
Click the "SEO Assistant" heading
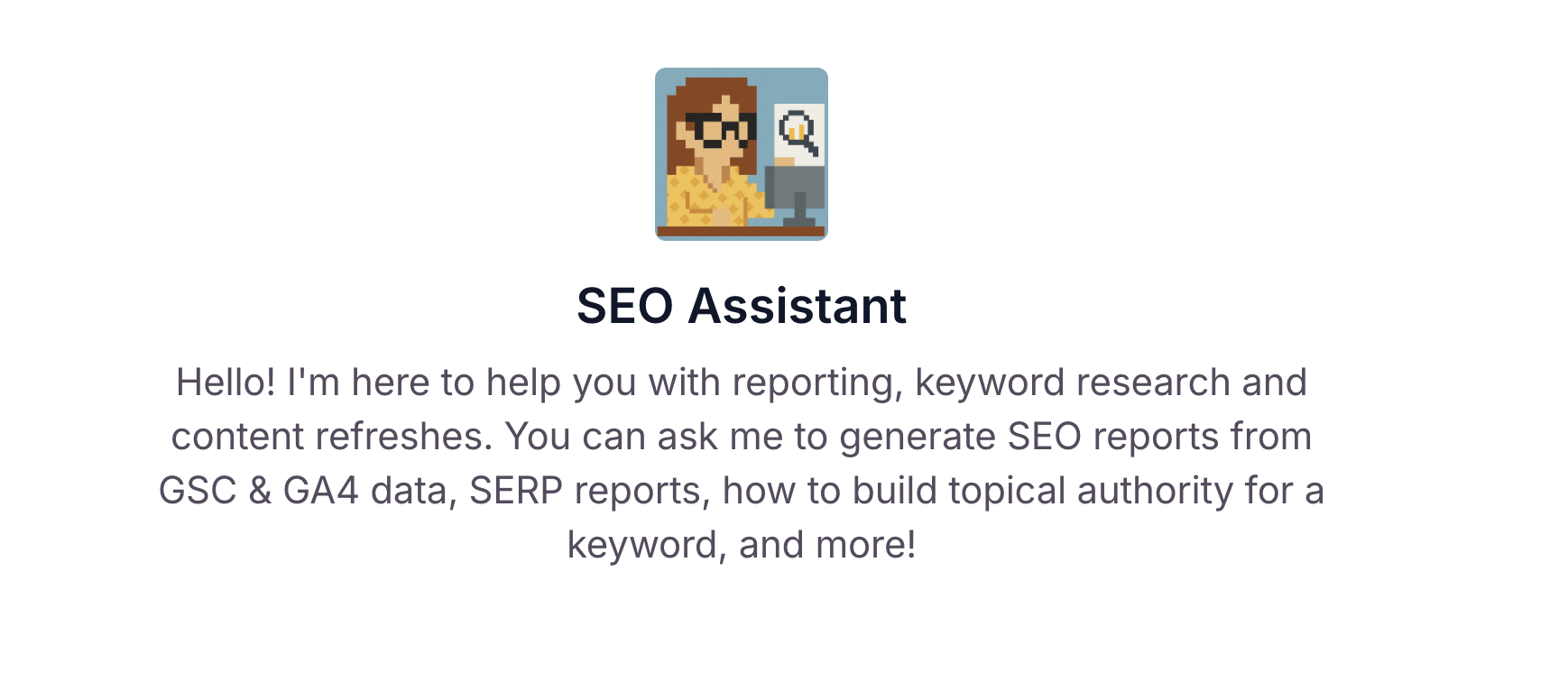tap(741, 306)
